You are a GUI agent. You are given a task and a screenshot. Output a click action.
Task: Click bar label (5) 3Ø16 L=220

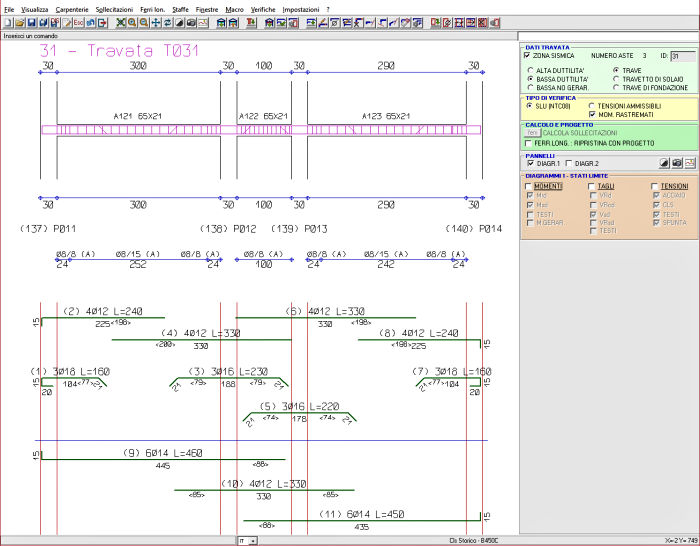click(x=299, y=406)
